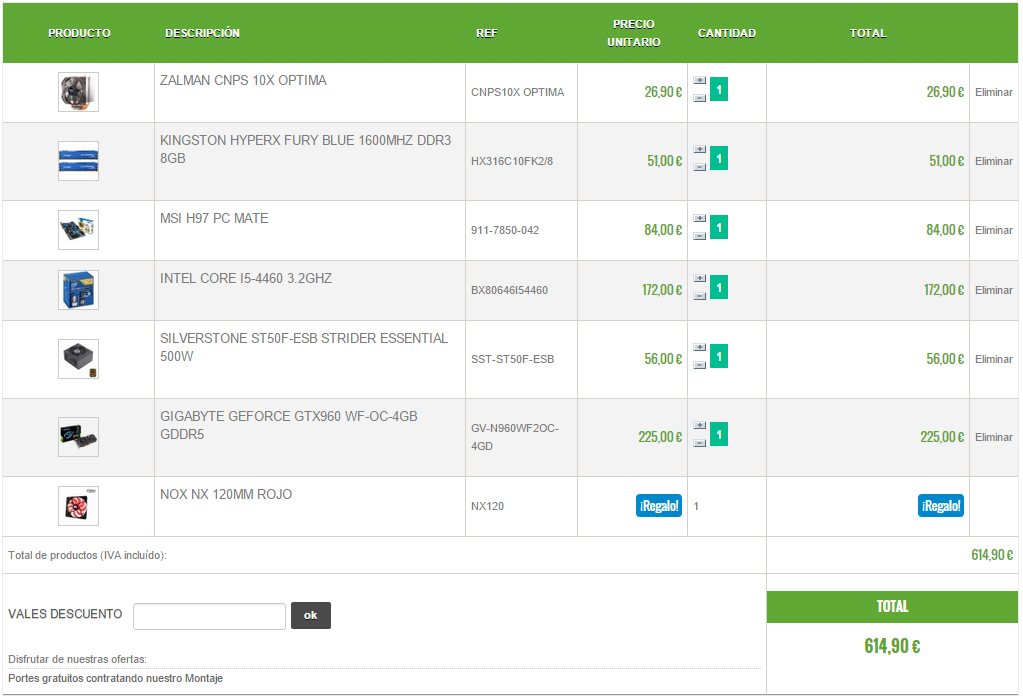Increase quantity of Gigabyte GTX960 graphics card
Viewport: 1023px width, 698px height.
click(x=699, y=425)
